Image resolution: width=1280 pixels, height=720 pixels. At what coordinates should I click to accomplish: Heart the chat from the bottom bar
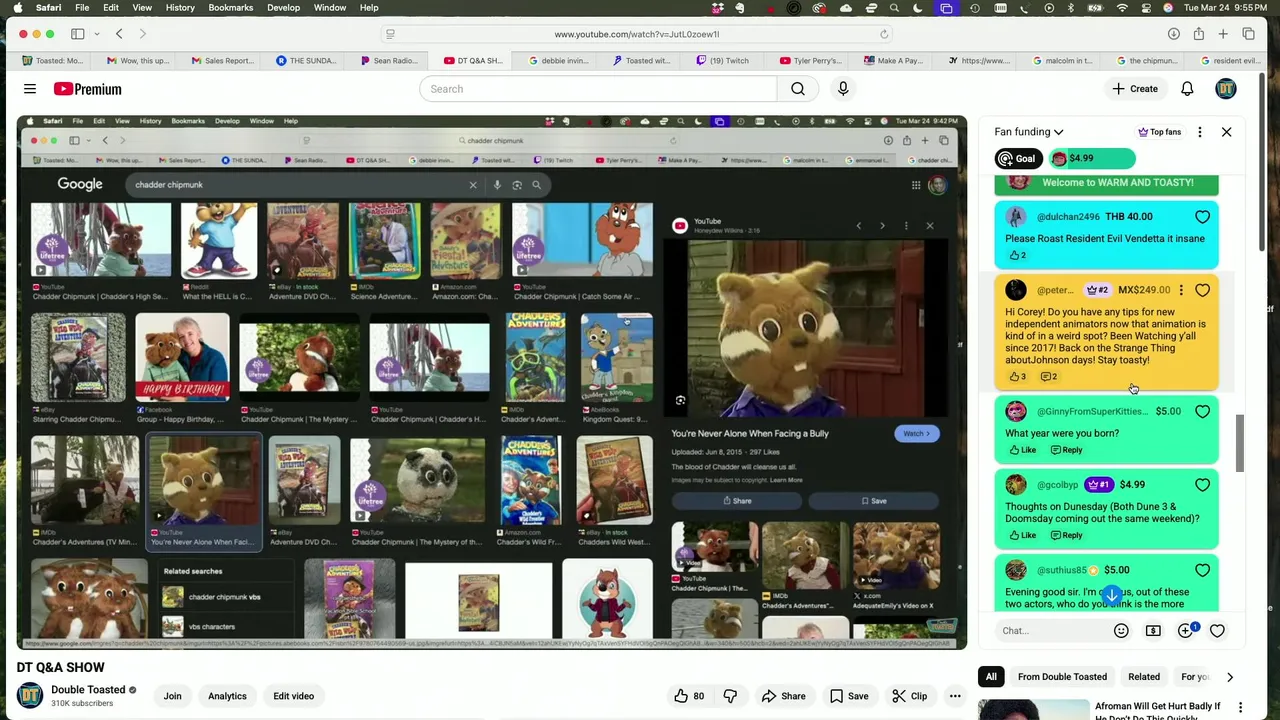(x=1217, y=631)
